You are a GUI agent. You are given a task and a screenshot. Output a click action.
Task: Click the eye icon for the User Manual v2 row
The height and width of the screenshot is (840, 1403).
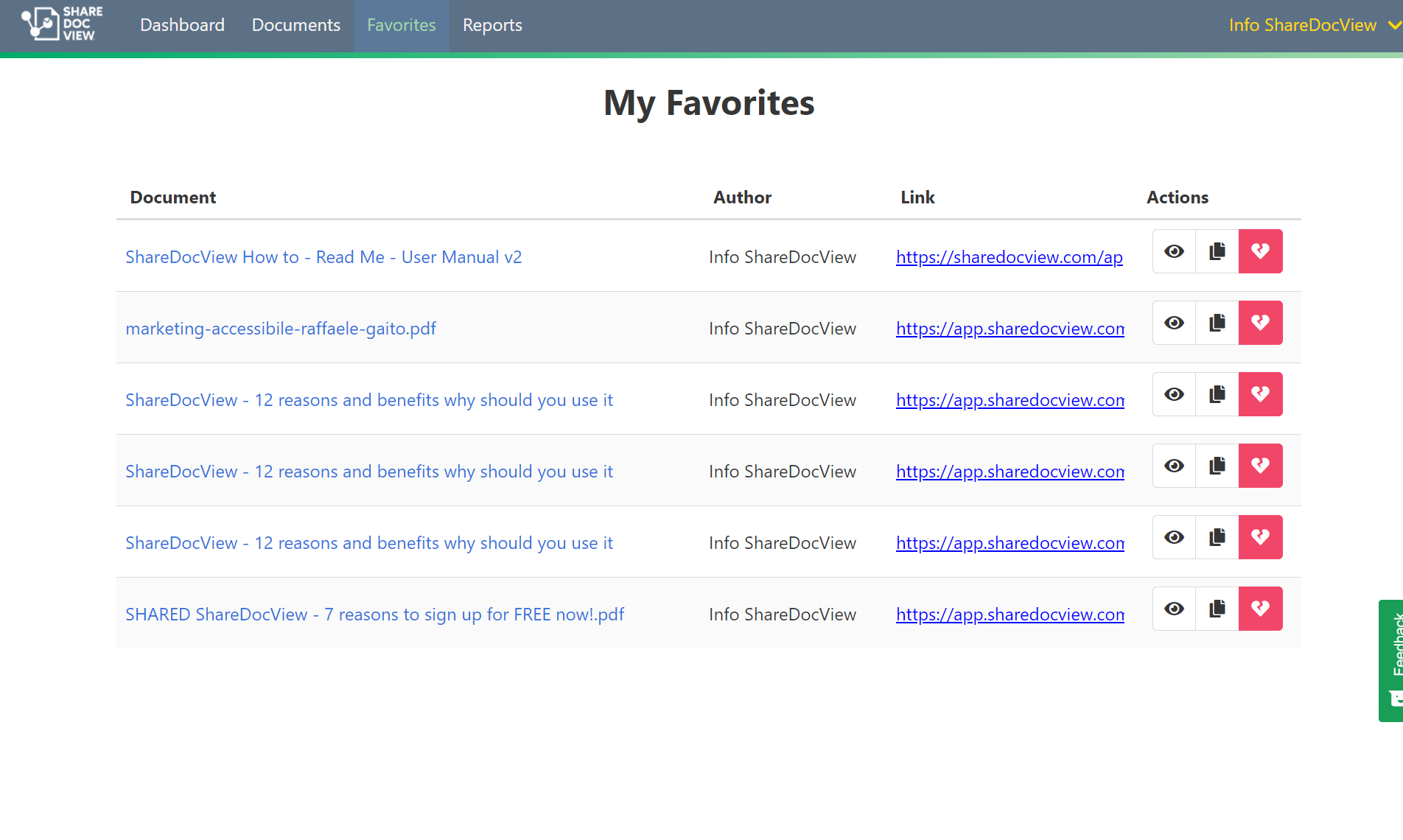tap(1173, 251)
